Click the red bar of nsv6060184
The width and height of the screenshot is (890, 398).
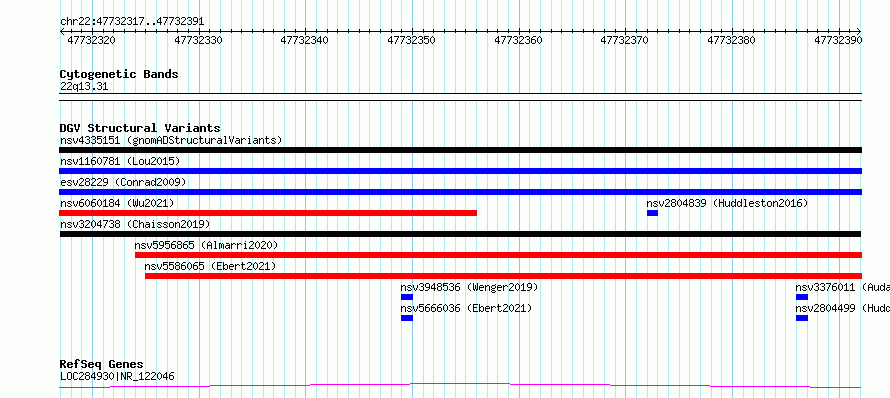click(268, 213)
